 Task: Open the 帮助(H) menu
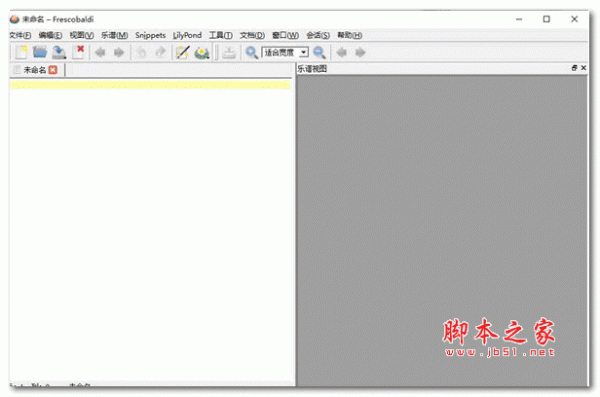[349, 35]
